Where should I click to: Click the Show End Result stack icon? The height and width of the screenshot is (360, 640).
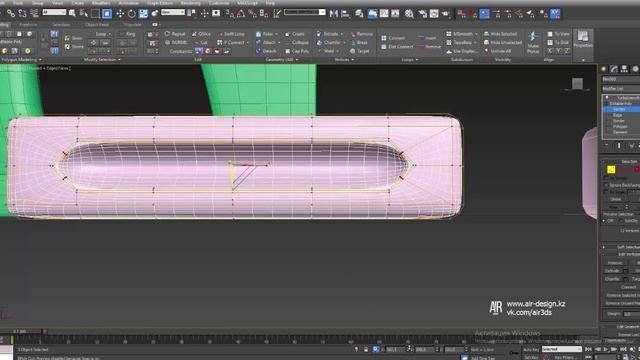pyautogui.click(x=619, y=145)
